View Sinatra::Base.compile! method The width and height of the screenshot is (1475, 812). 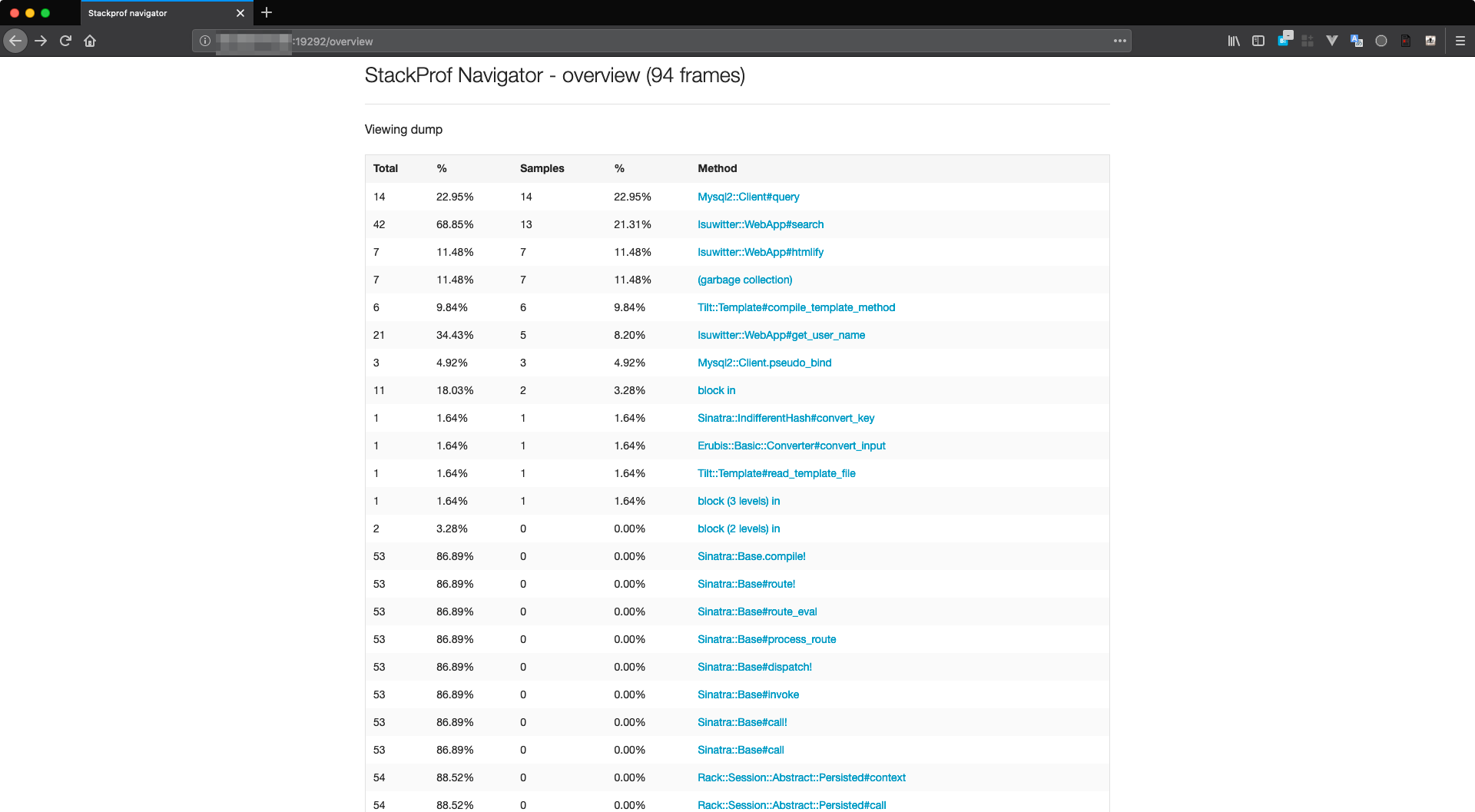click(751, 556)
